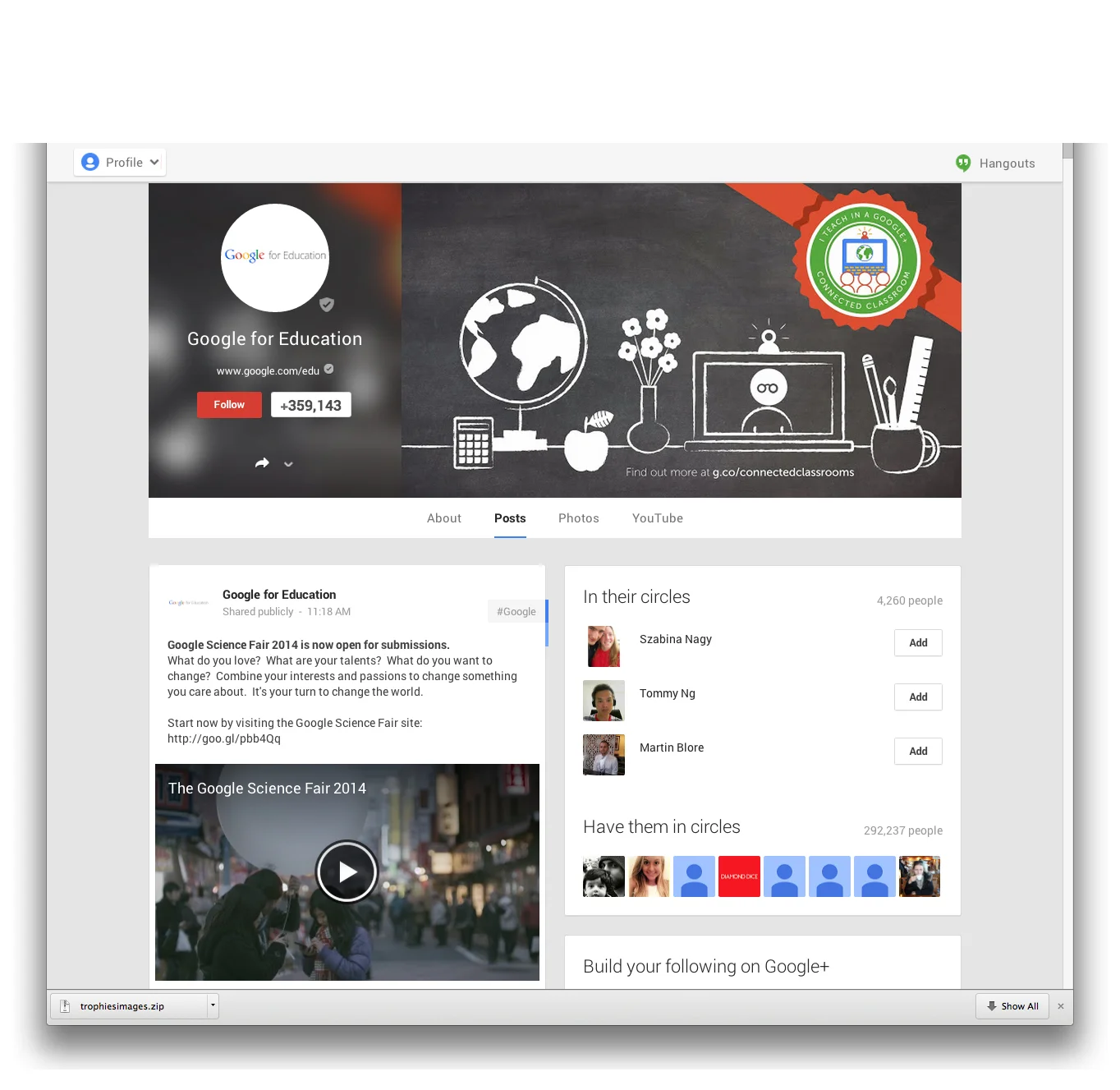Show All downloads
The width and height of the screenshot is (1120, 1090).
coord(1012,1006)
